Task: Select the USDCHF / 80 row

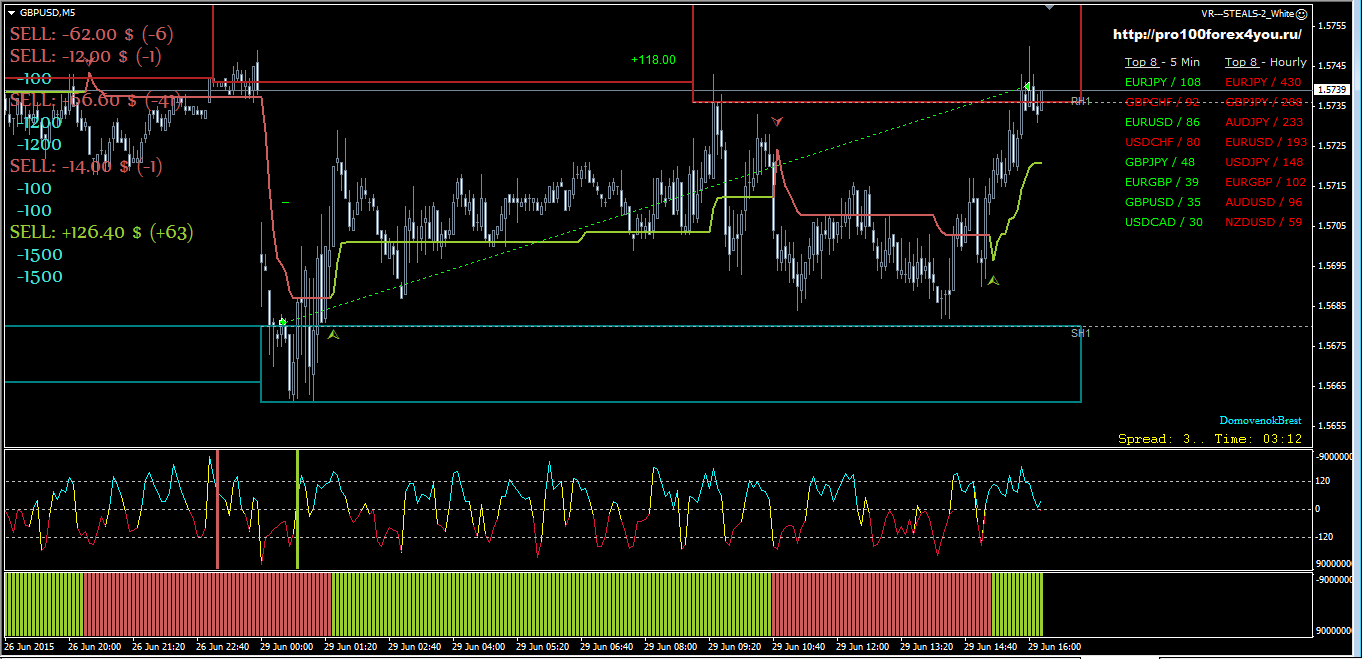Action: pyautogui.click(x=1162, y=142)
